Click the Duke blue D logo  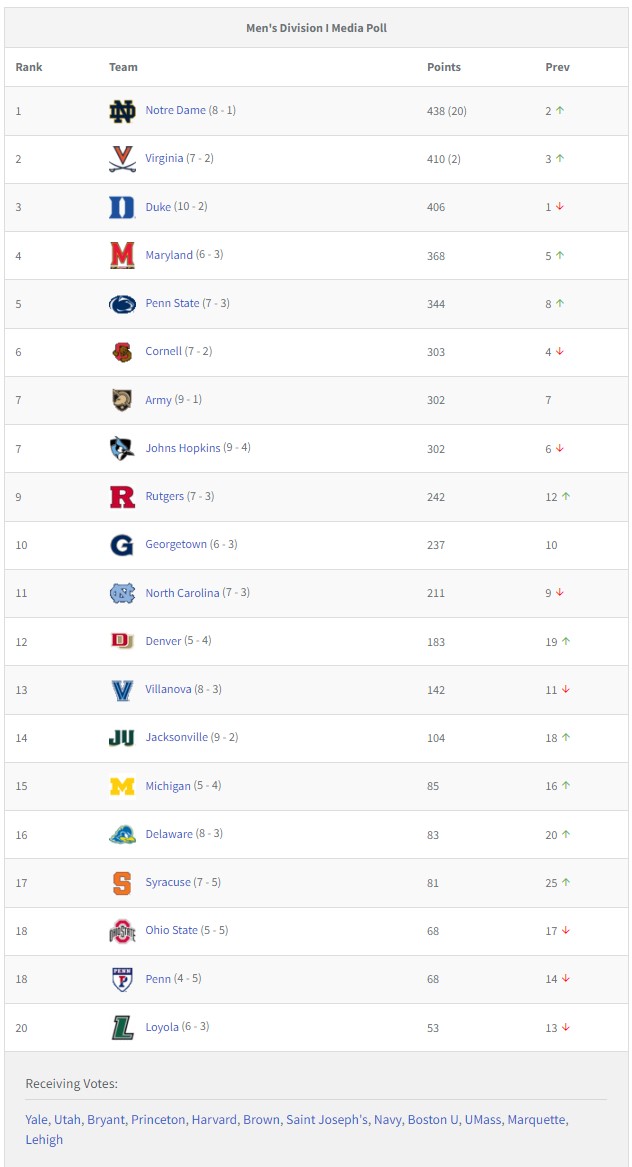pos(122,207)
